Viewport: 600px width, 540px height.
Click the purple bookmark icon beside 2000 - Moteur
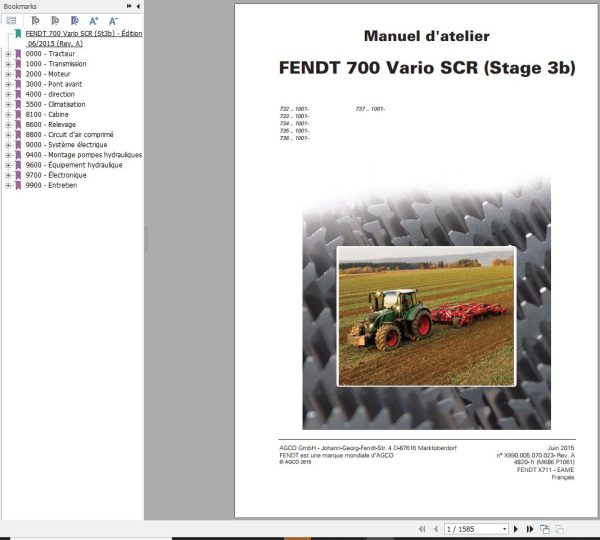pyautogui.click(x=18, y=74)
